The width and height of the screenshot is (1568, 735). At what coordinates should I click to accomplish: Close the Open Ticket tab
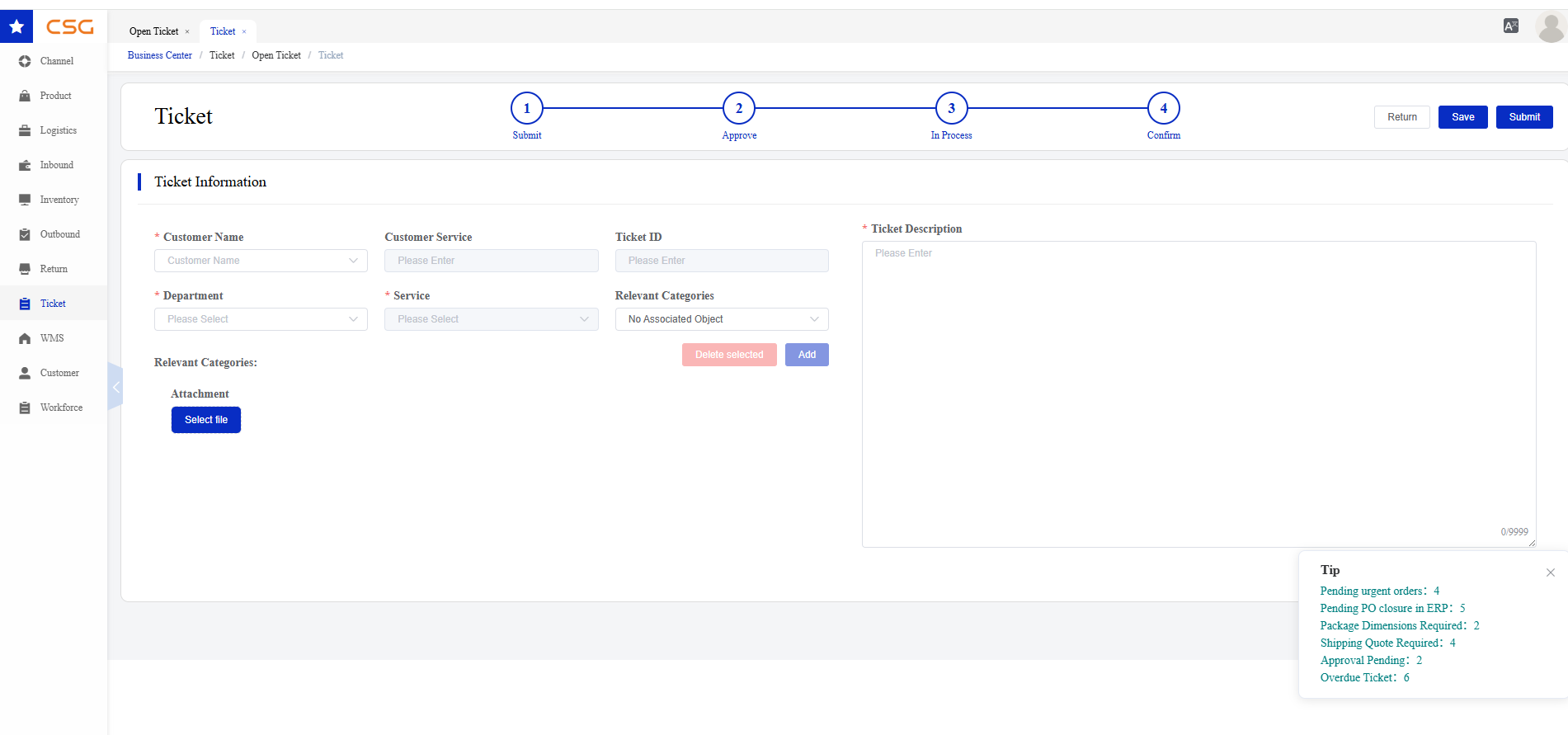187,32
